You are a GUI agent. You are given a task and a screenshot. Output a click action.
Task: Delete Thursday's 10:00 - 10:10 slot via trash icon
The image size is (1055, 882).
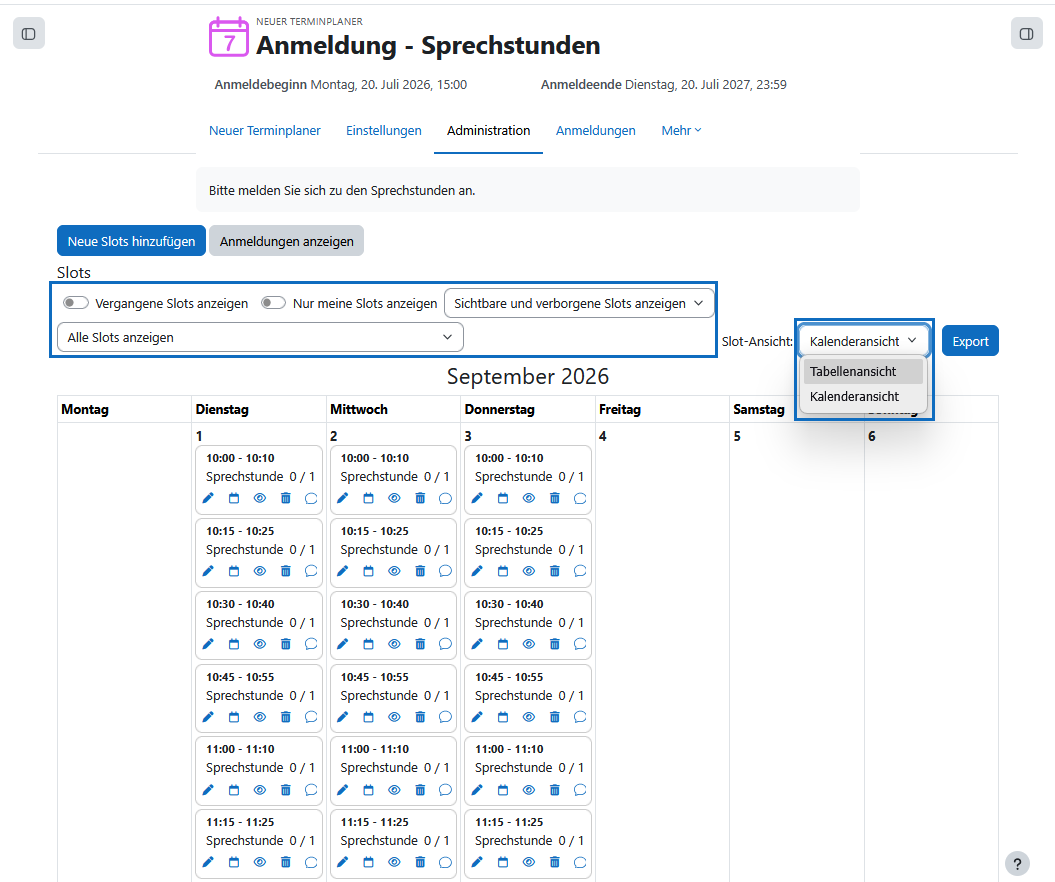[x=554, y=498]
